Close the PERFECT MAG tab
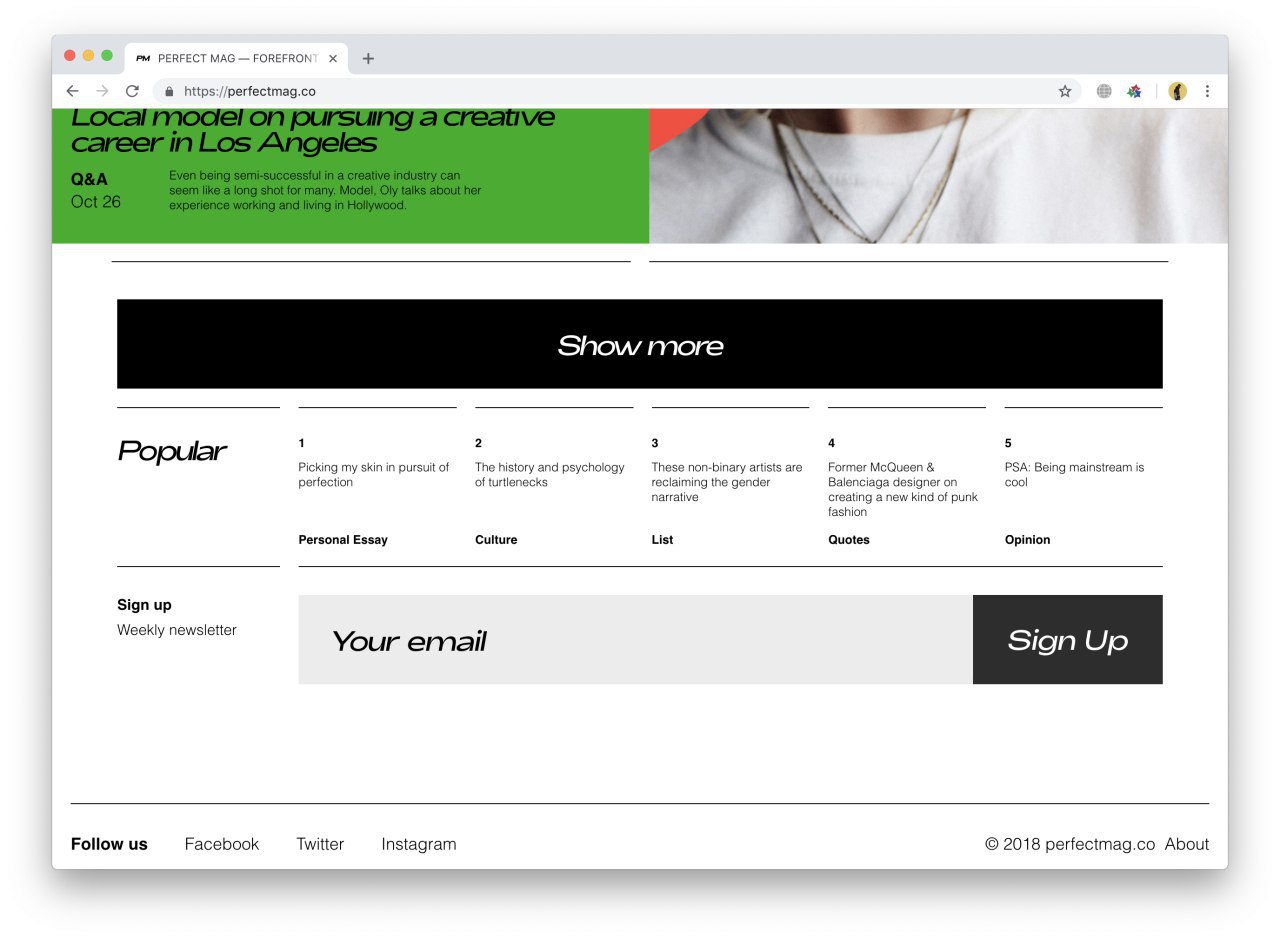 pos(333,59)
